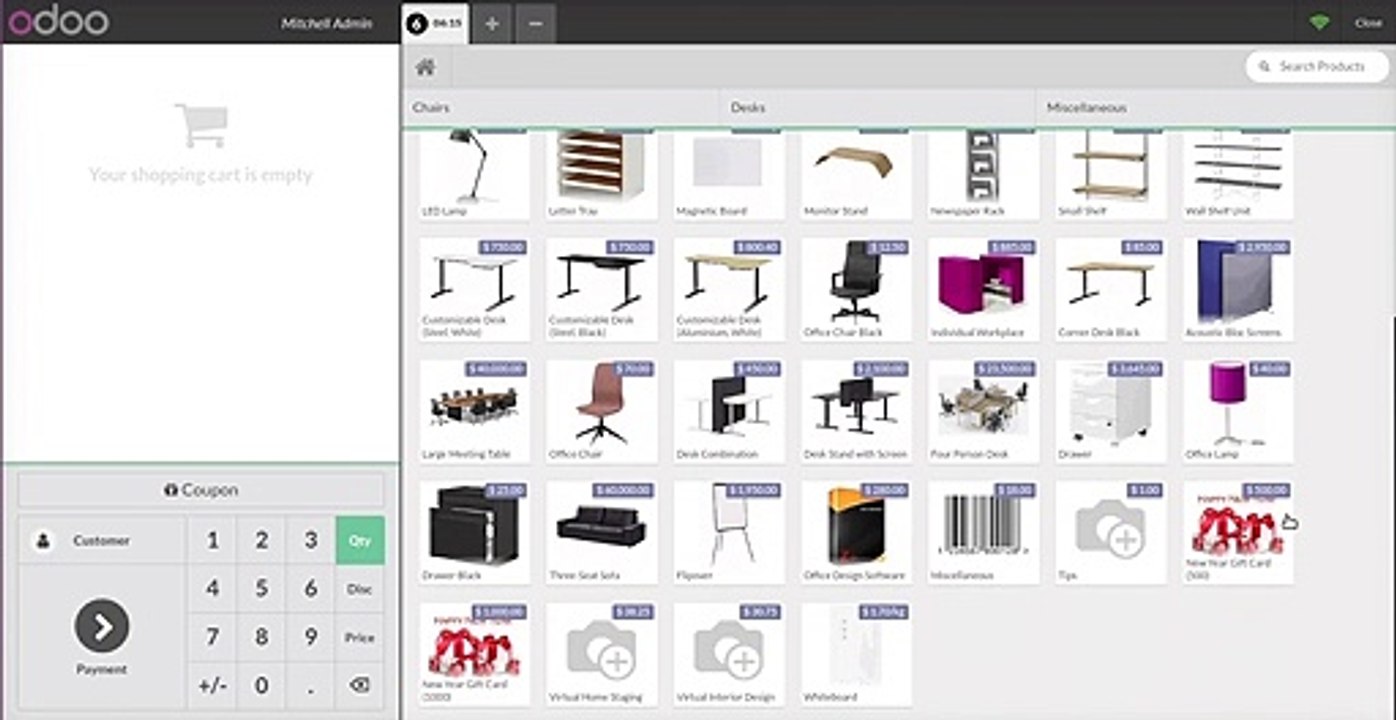This screenshot has height=720, width=1396.
Task: Click the backspace key on numpad
Action: tap(360, 685)
